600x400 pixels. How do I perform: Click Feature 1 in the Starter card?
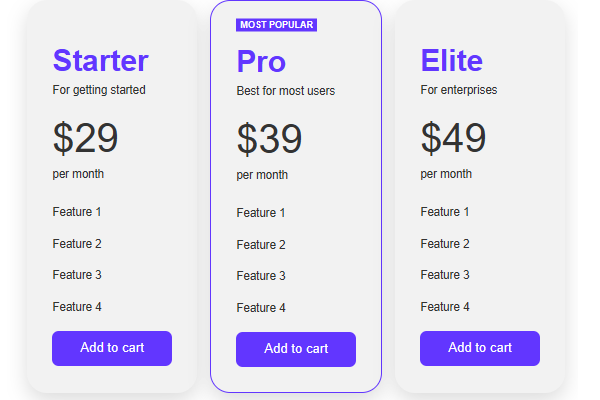coord(77,212)
